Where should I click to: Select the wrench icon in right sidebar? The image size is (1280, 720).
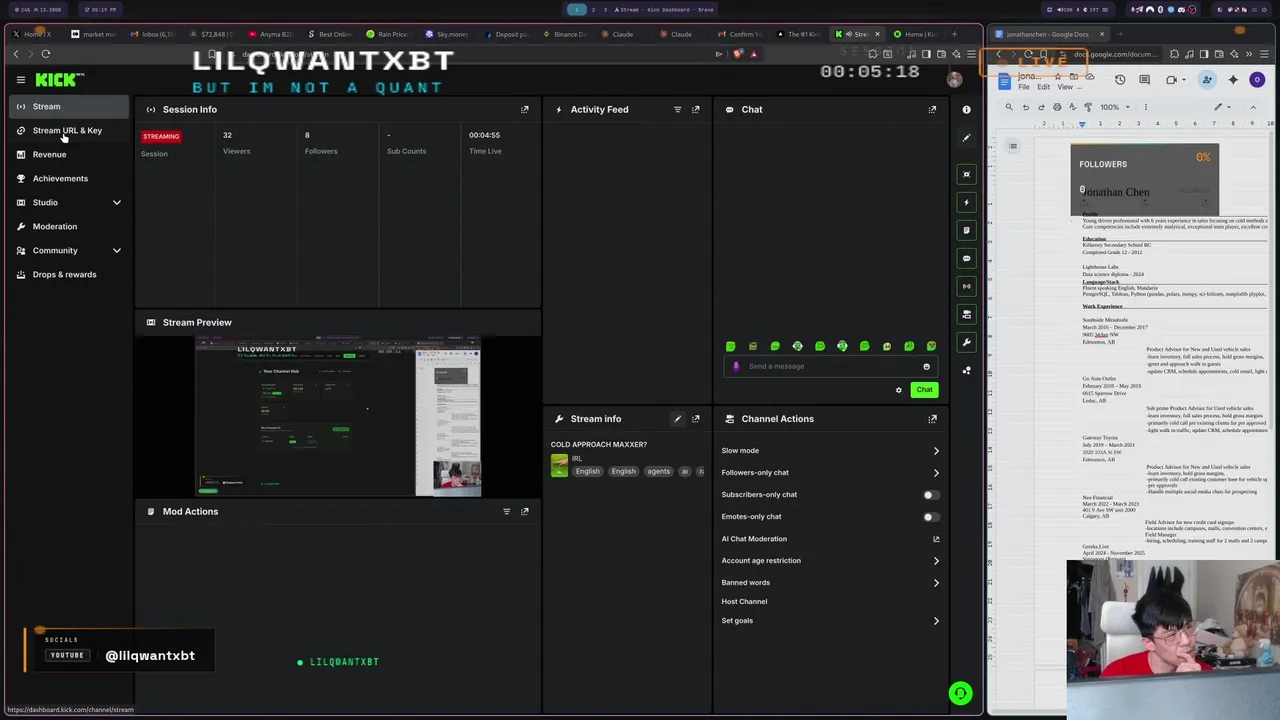(x=966, y=342)
